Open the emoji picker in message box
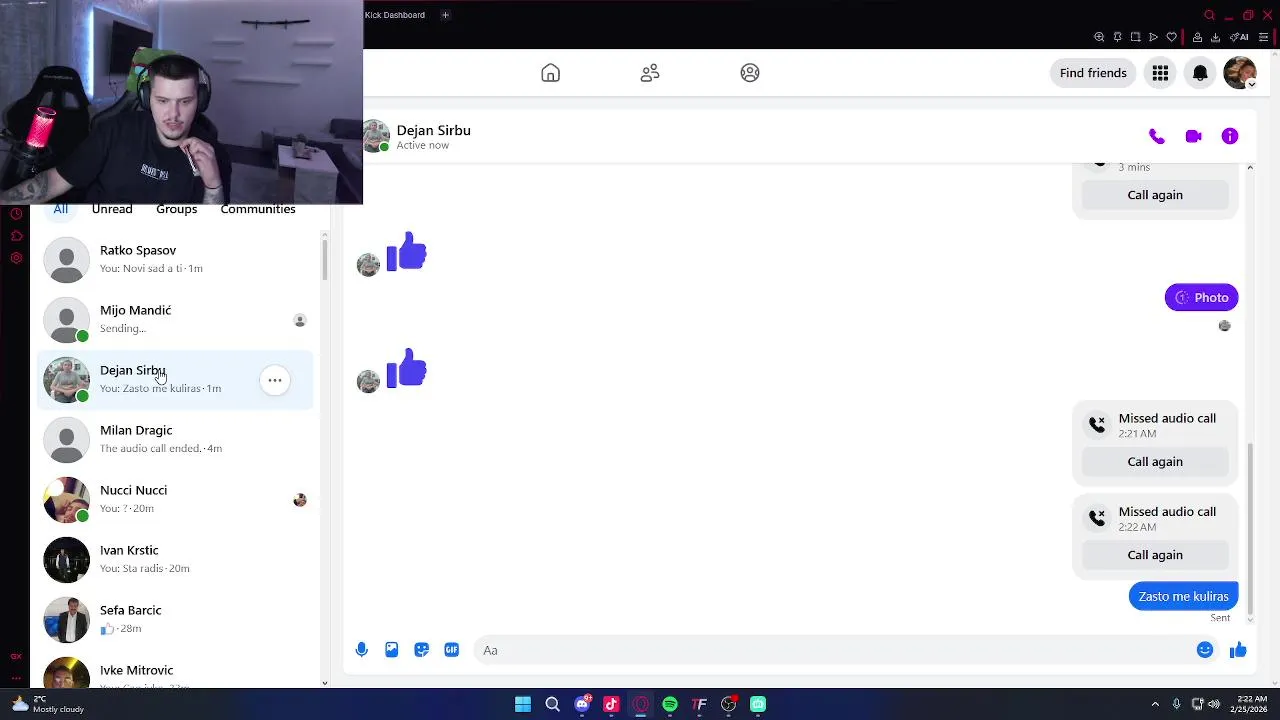Viewport: 1280px width, 720px height. (x=1205, y=650)
